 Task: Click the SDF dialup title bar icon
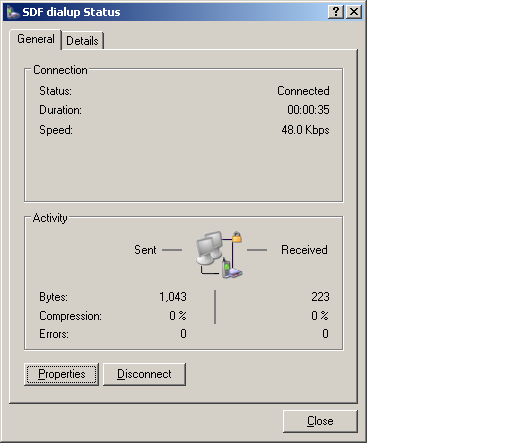click(13, 12)
